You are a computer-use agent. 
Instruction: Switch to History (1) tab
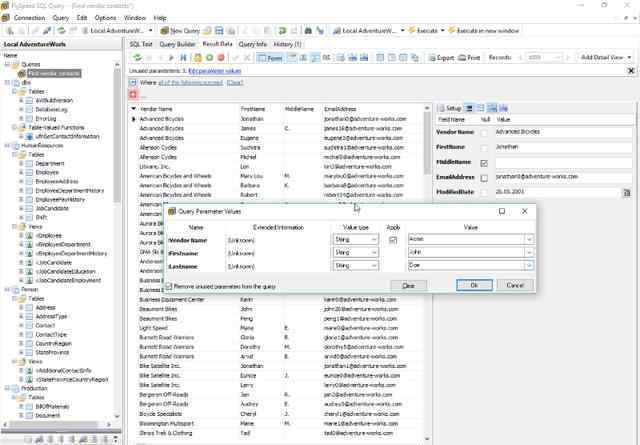click(287, 44)
